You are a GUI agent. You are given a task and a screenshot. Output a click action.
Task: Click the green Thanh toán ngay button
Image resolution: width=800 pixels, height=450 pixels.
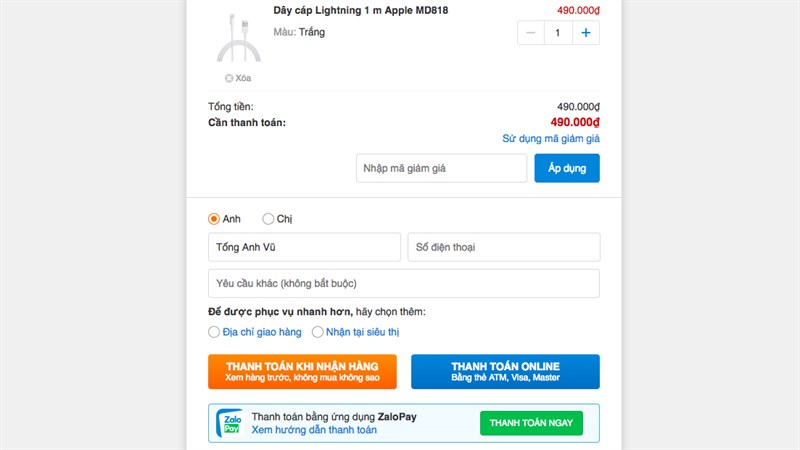point(531,423)
